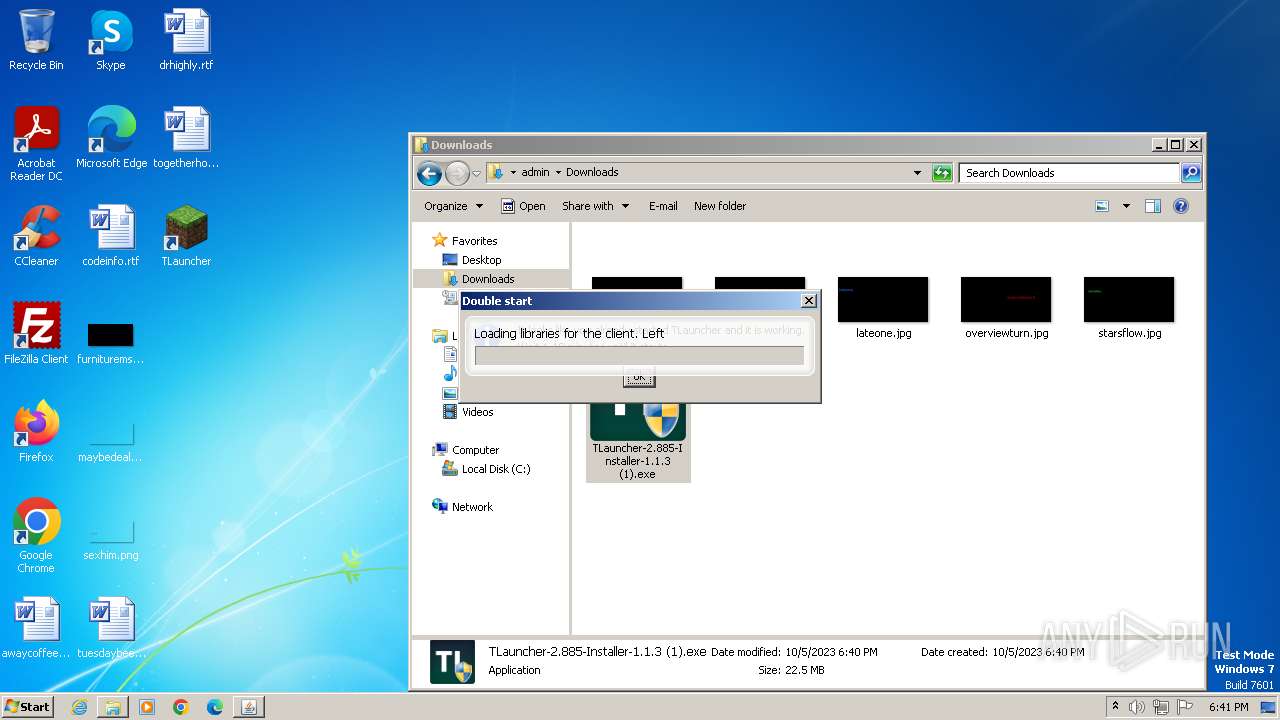Open Explorer help button
The image size is (1280, 720).
(x=1181, y=206)
